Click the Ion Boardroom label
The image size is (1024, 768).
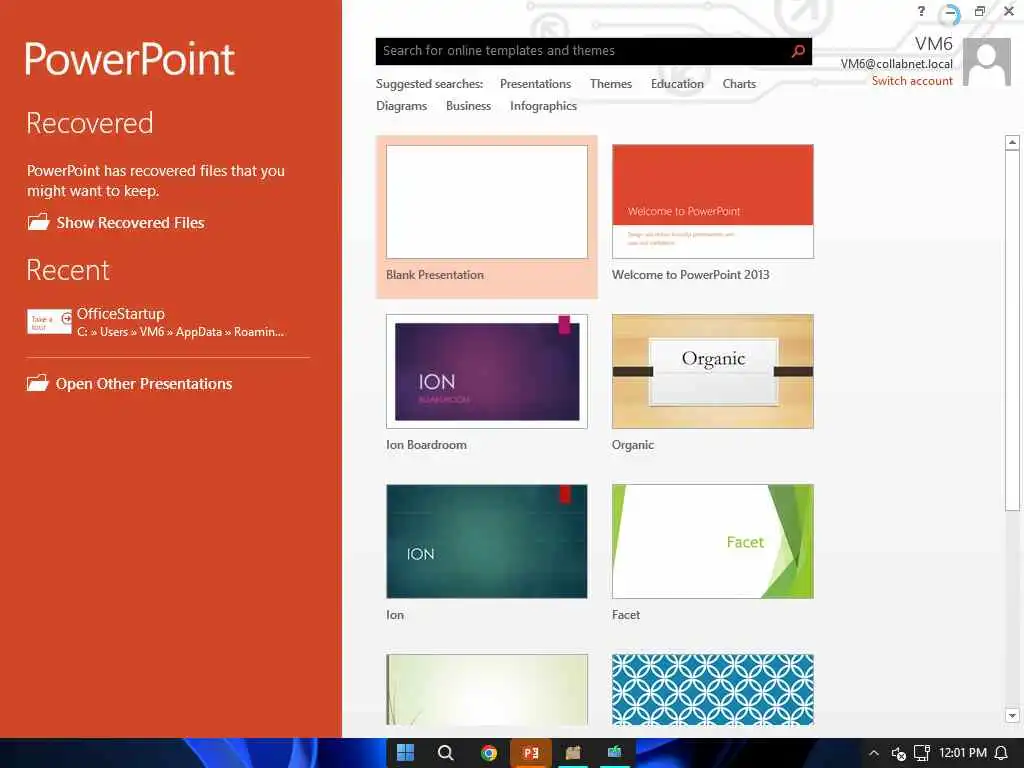[x=426, y=445]
